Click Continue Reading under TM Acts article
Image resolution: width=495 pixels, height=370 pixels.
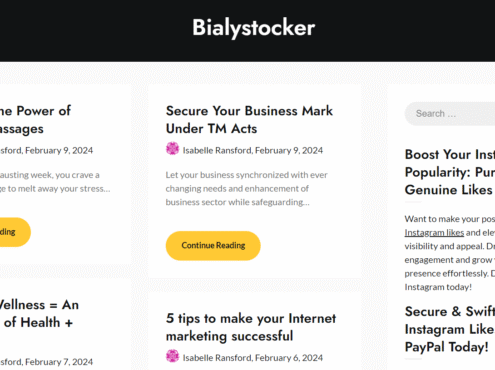click(213, 246)
